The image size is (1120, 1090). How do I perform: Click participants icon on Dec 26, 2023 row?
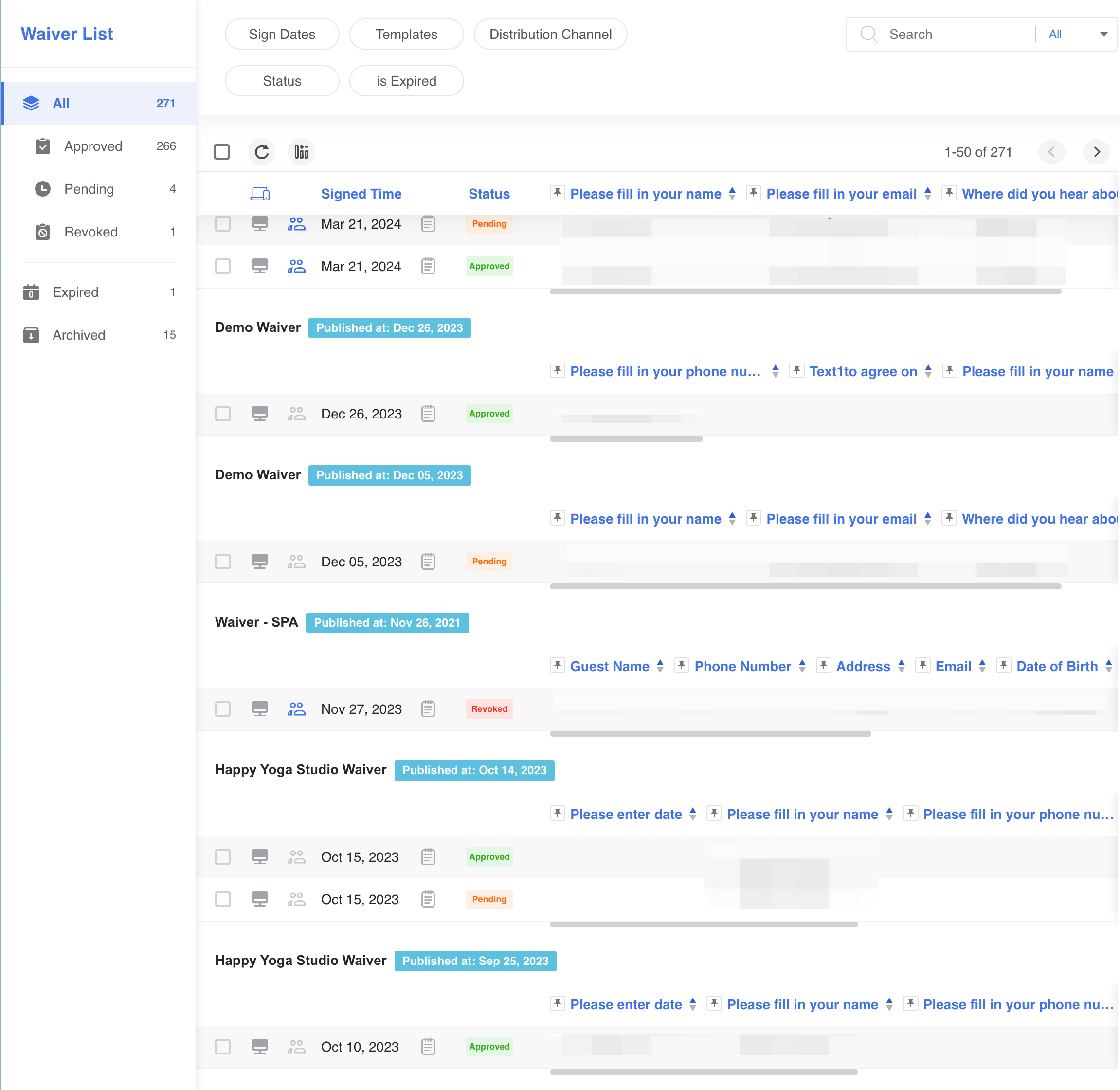[296, 413]
